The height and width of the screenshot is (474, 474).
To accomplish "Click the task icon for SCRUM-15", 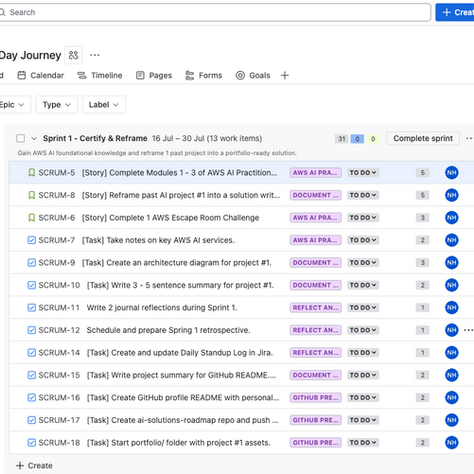I will pyautogui.click(x=32, y=375).
